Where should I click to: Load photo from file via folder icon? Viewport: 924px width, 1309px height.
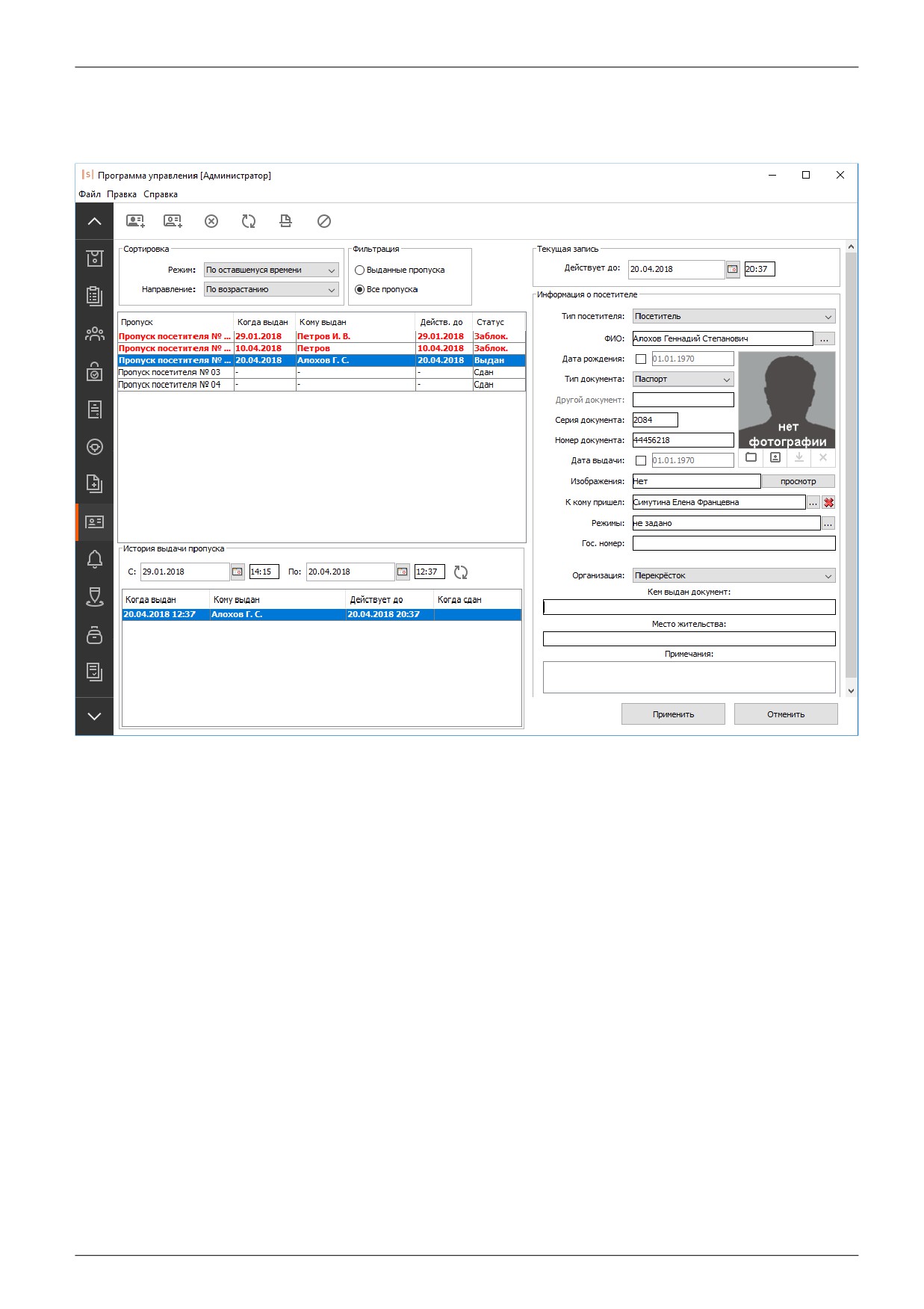[x=751, y=457]
